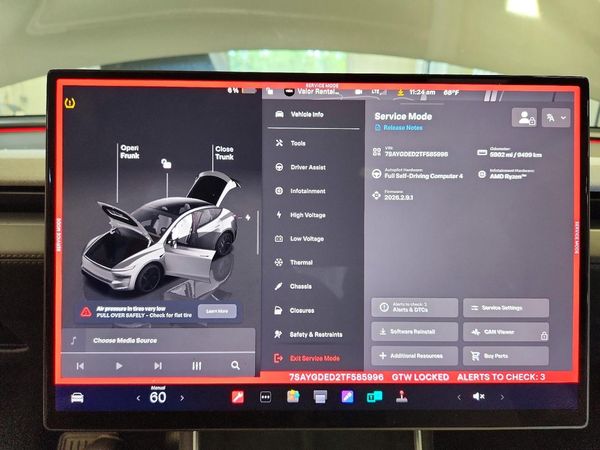600x450 pixels.
Task: Skip to previous track
Action: click(80, 366)
